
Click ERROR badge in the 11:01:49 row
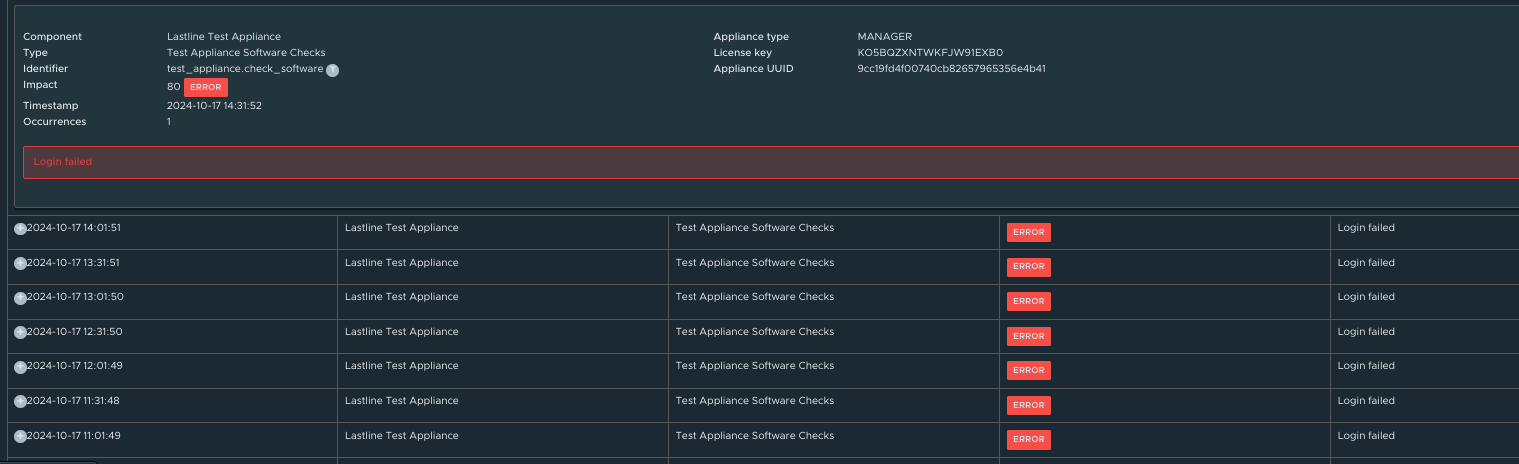(1028, 439)
